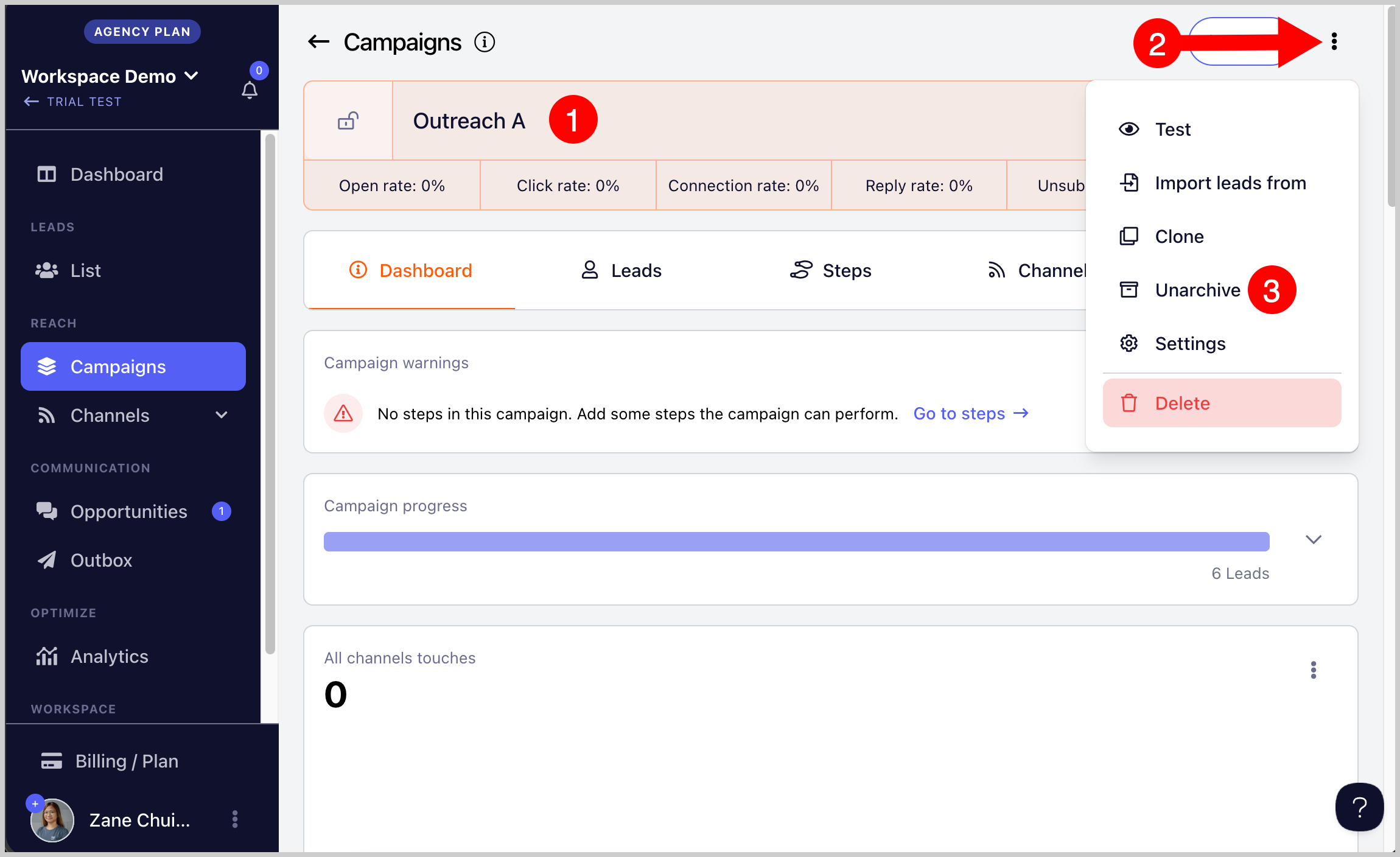Switch to the Channels tab
1400x857 pixels.
(1036, 270)
